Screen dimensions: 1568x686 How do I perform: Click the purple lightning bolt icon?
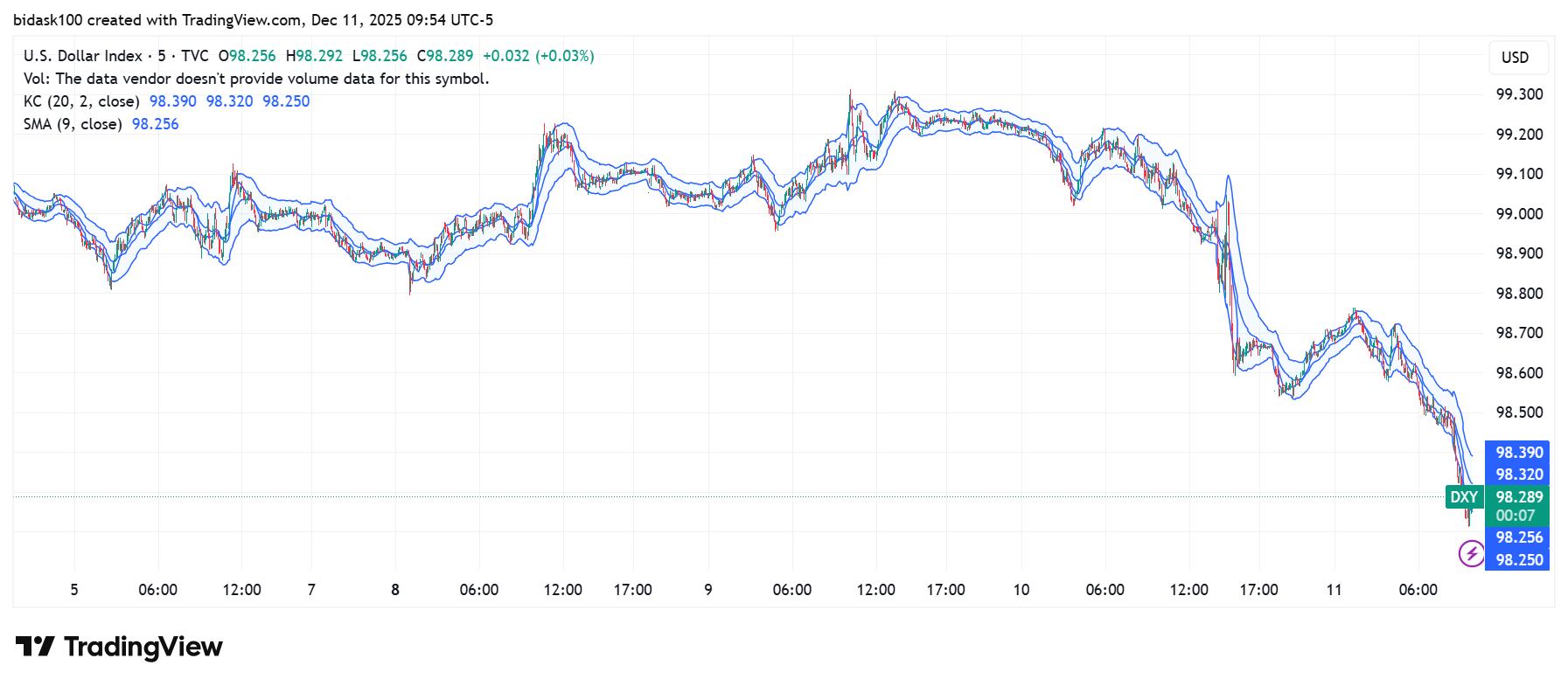[x=1471, y=553]
